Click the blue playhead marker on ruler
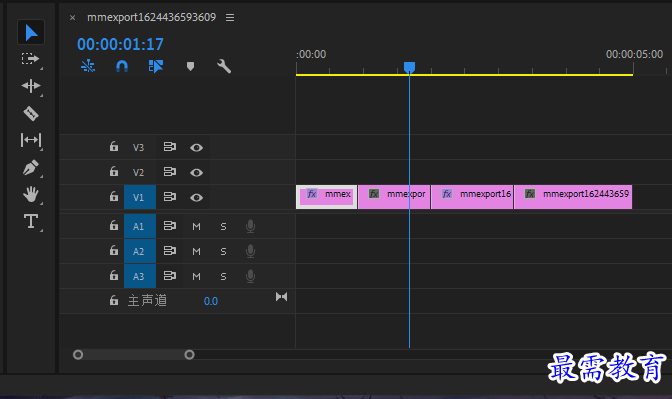This screenshot has width=672, height=399. (x=409, y=67)
